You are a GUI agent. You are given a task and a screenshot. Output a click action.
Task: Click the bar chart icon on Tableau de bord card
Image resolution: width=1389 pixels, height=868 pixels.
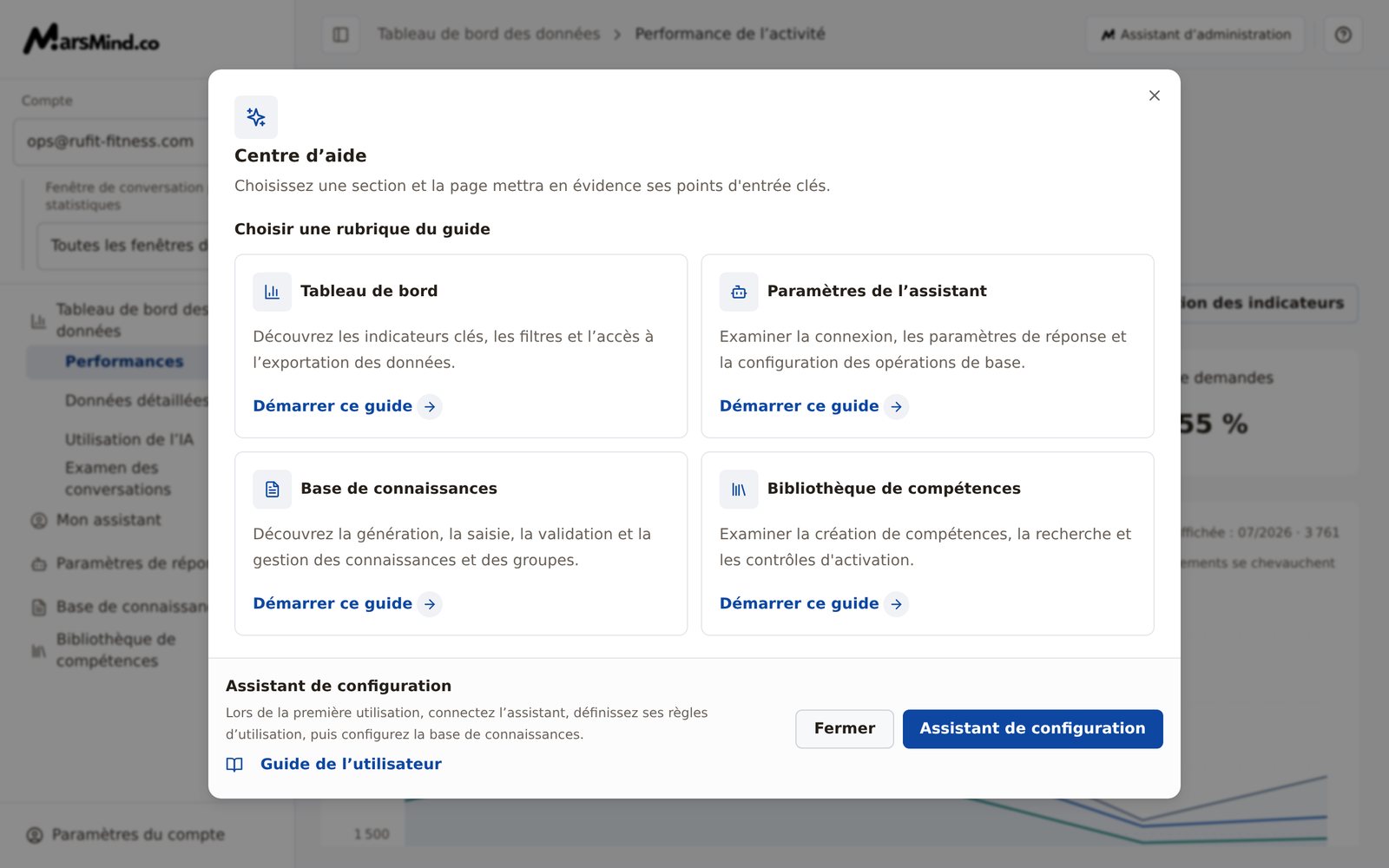pyautogui.click(x=272, y=292)
